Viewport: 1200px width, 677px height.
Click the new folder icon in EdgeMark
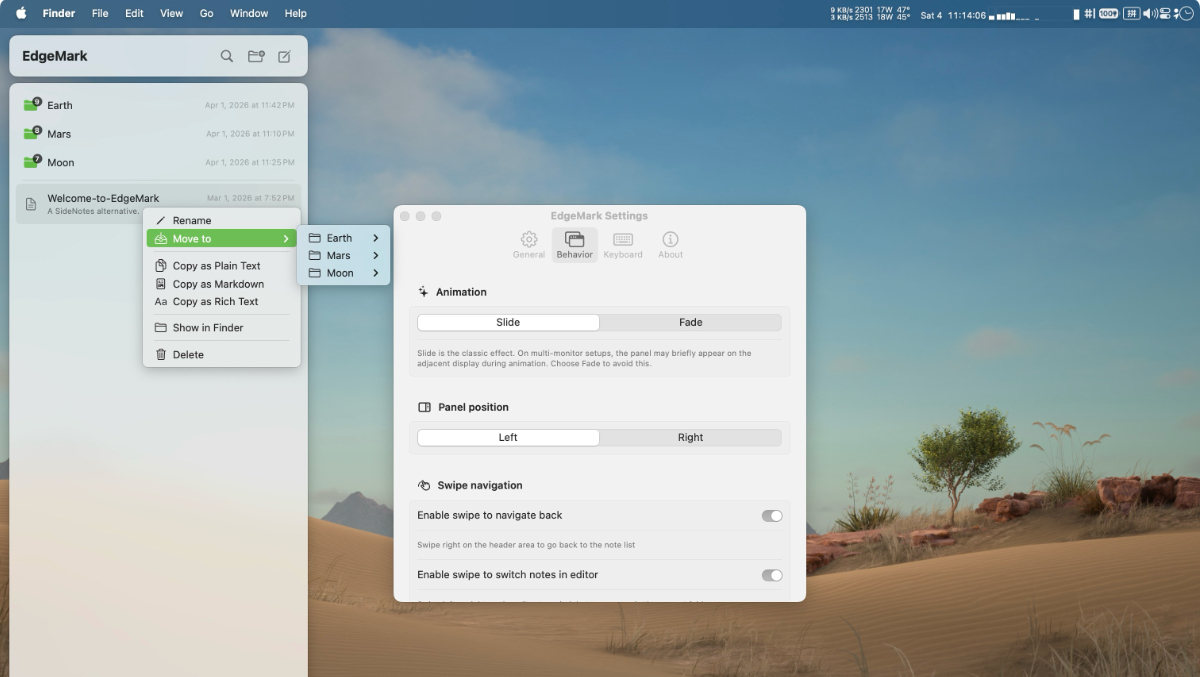pos(256,56)
